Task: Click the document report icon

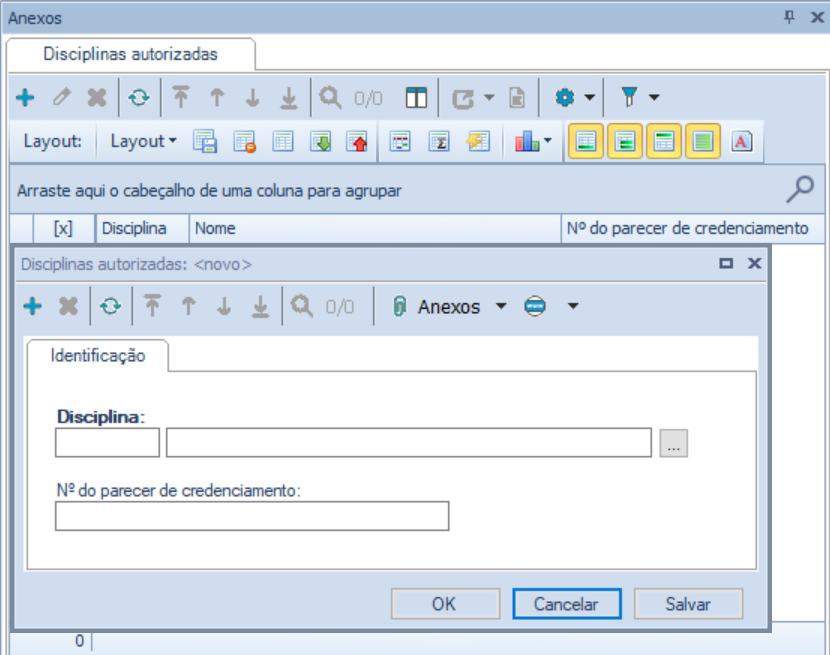Action: click(x=517, y=98)
